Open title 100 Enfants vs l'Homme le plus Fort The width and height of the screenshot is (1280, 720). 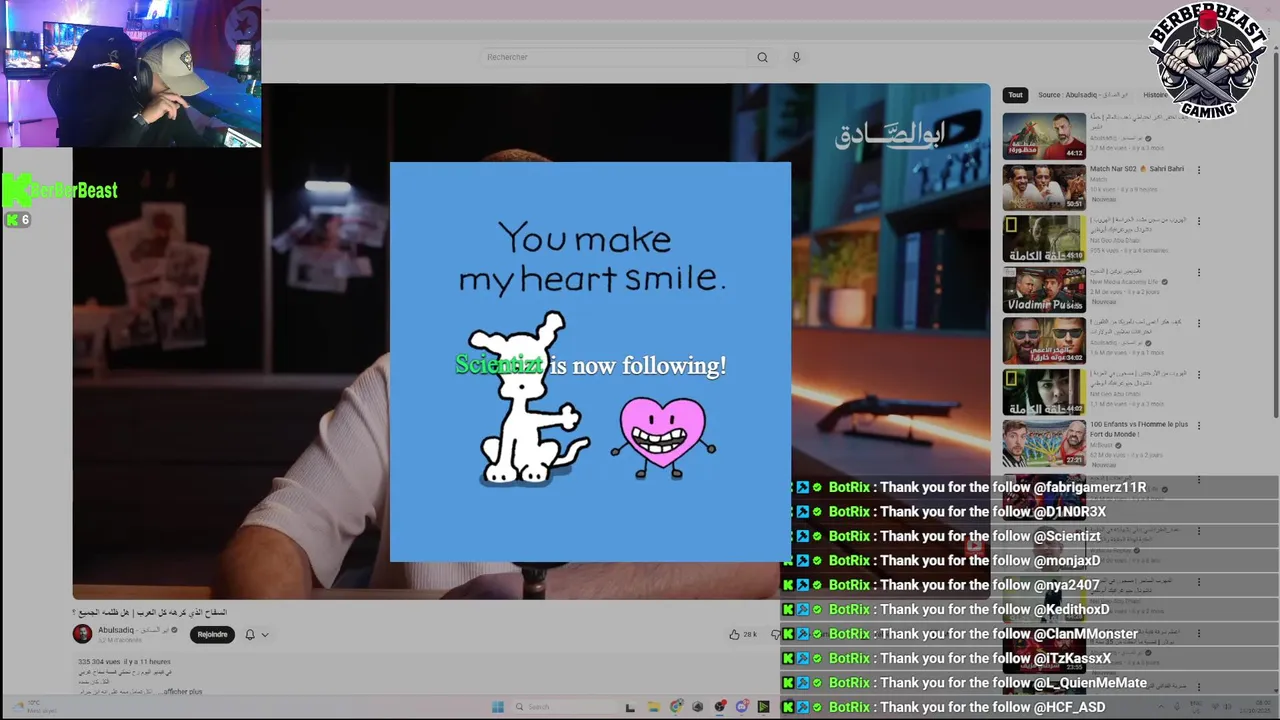[x=1139, y=429]
